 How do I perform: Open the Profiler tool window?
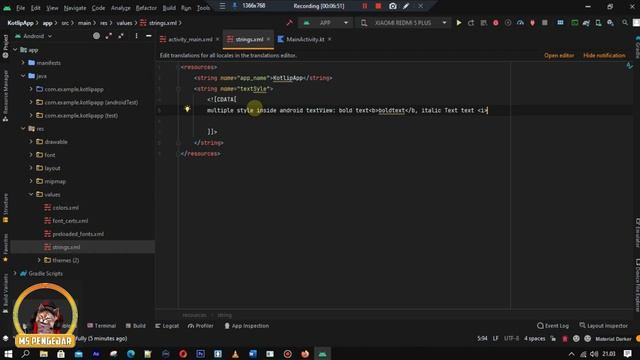[201, 326]
